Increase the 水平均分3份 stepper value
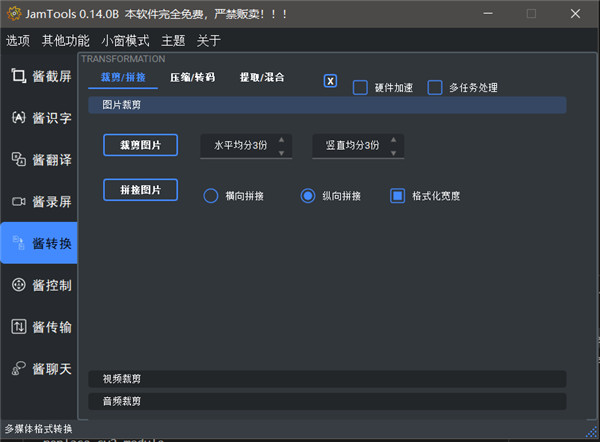This screenshot has height=442, width=600. pos(282,140)
